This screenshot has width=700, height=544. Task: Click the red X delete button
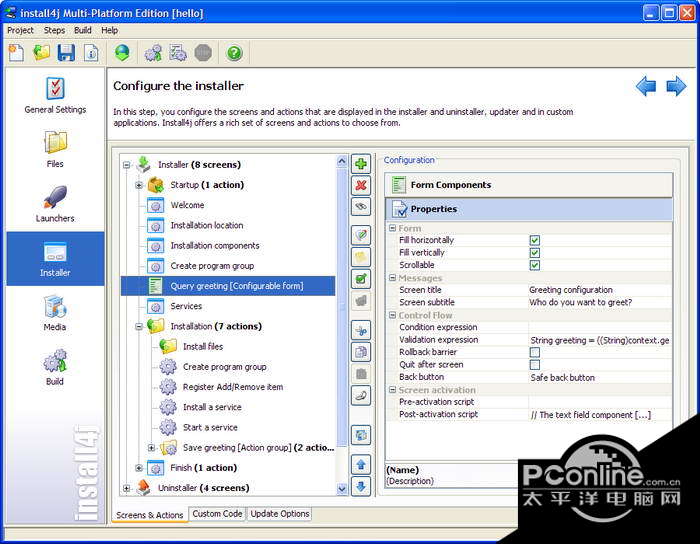pyautogui.click(x=361, y=185)
